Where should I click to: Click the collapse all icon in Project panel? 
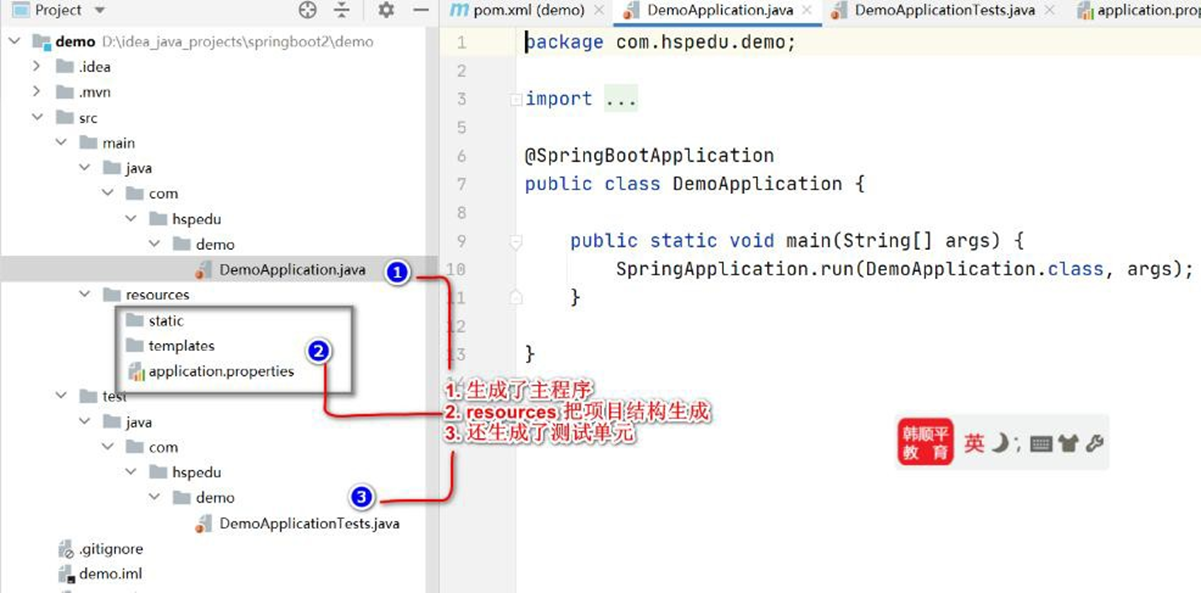click(342, 10)
